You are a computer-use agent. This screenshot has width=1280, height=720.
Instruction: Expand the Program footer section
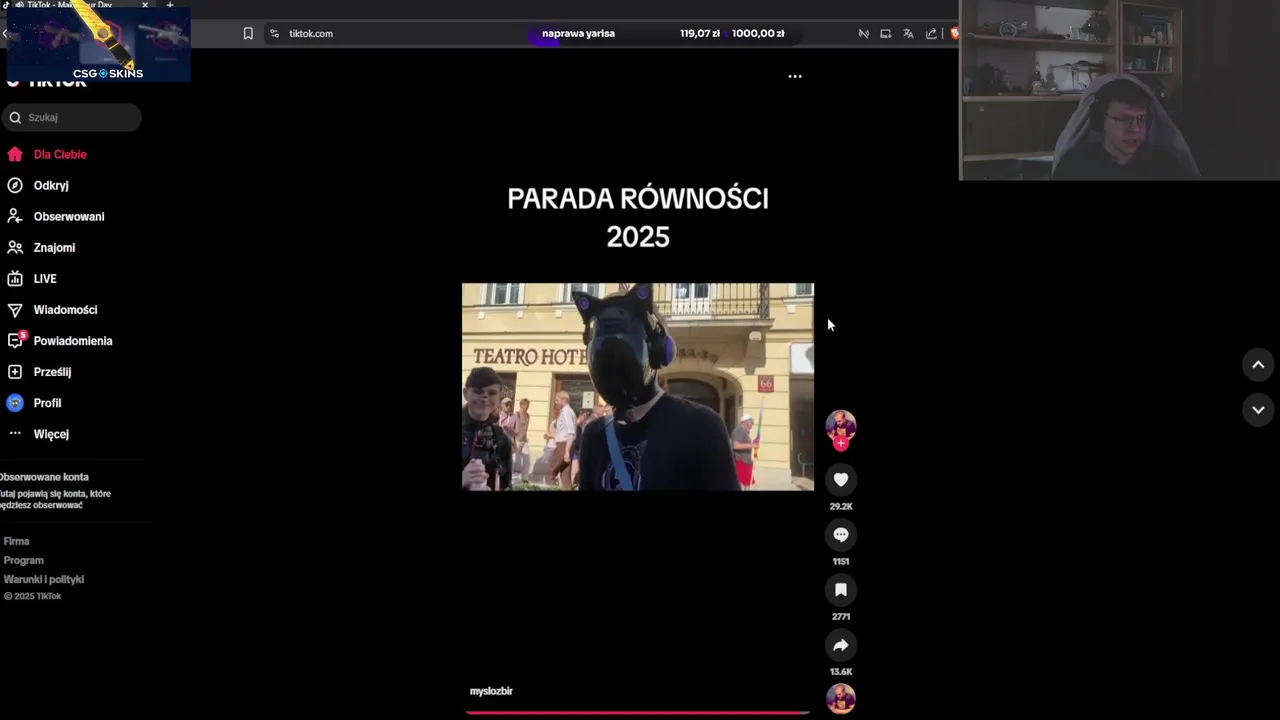[24, 560]
